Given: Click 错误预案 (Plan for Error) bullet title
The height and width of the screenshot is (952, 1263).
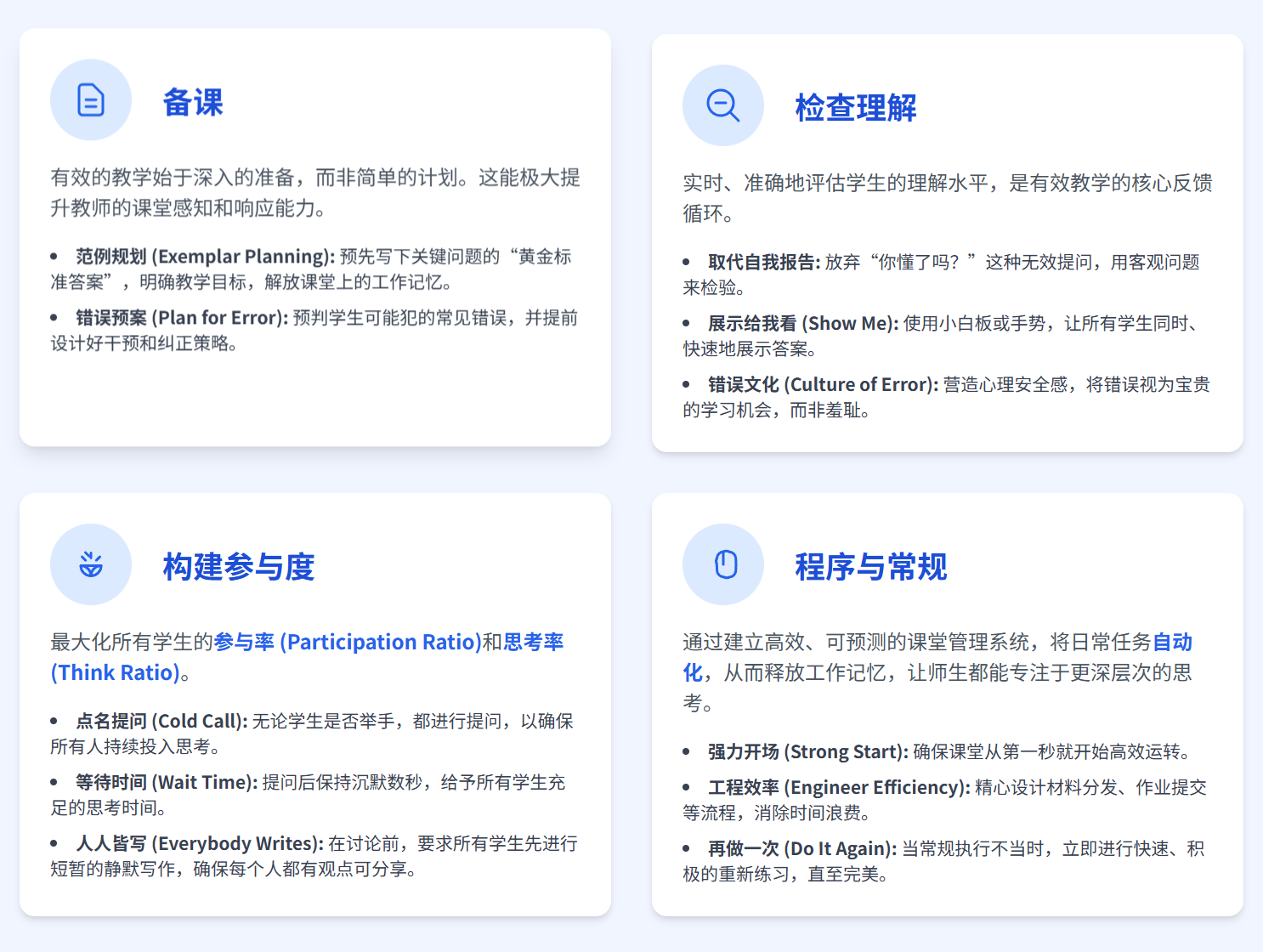Looking at the screenshot, I should point(182,318).
